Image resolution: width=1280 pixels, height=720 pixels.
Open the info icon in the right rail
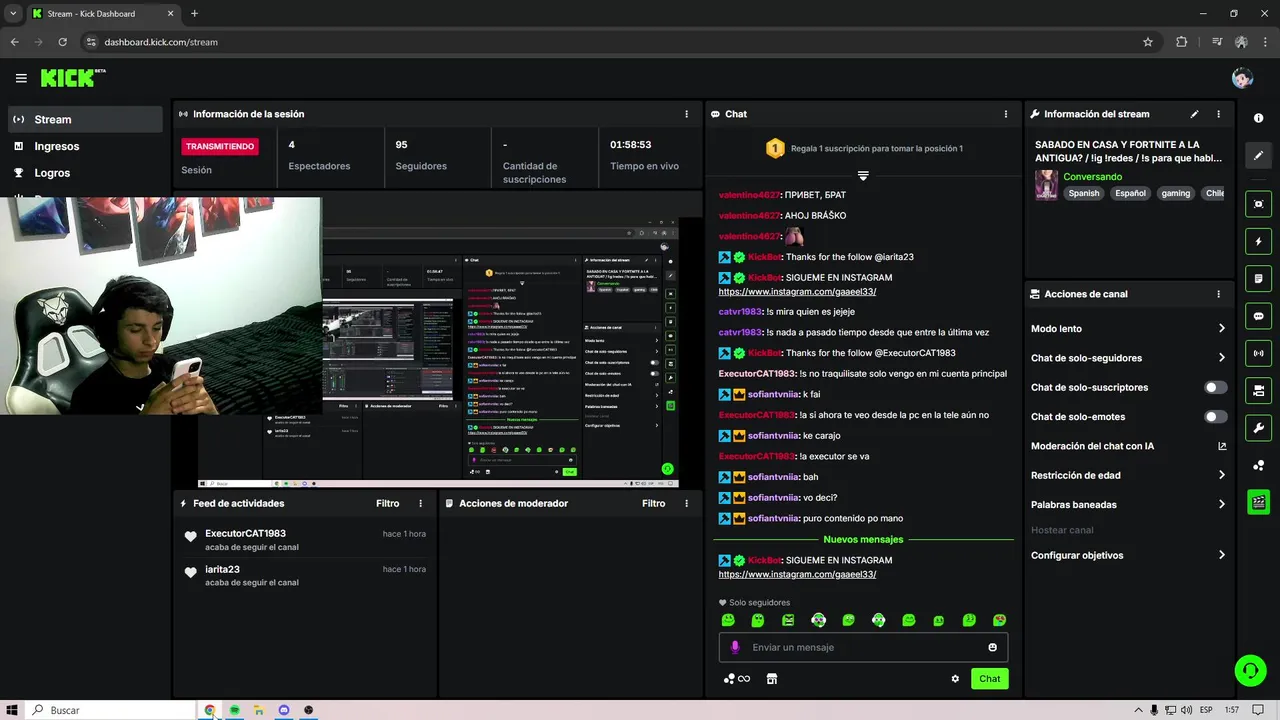click(1258, 118)
